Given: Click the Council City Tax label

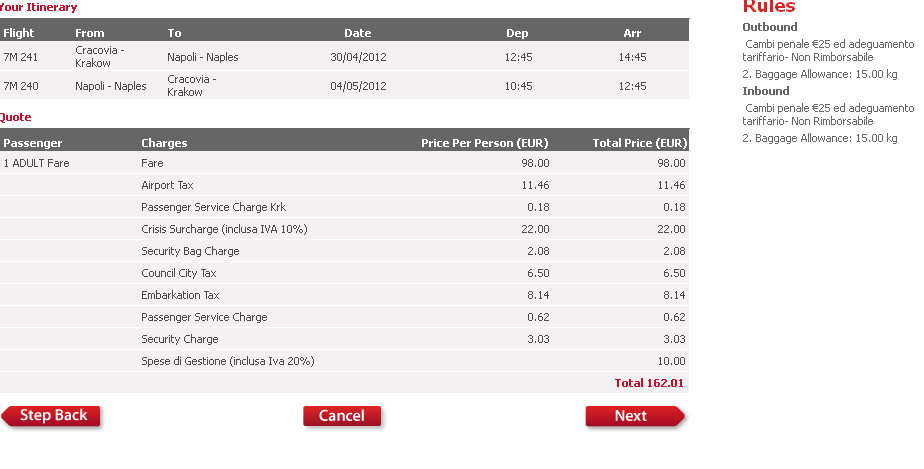Looking at the screenshot, I should pos(179,273).
